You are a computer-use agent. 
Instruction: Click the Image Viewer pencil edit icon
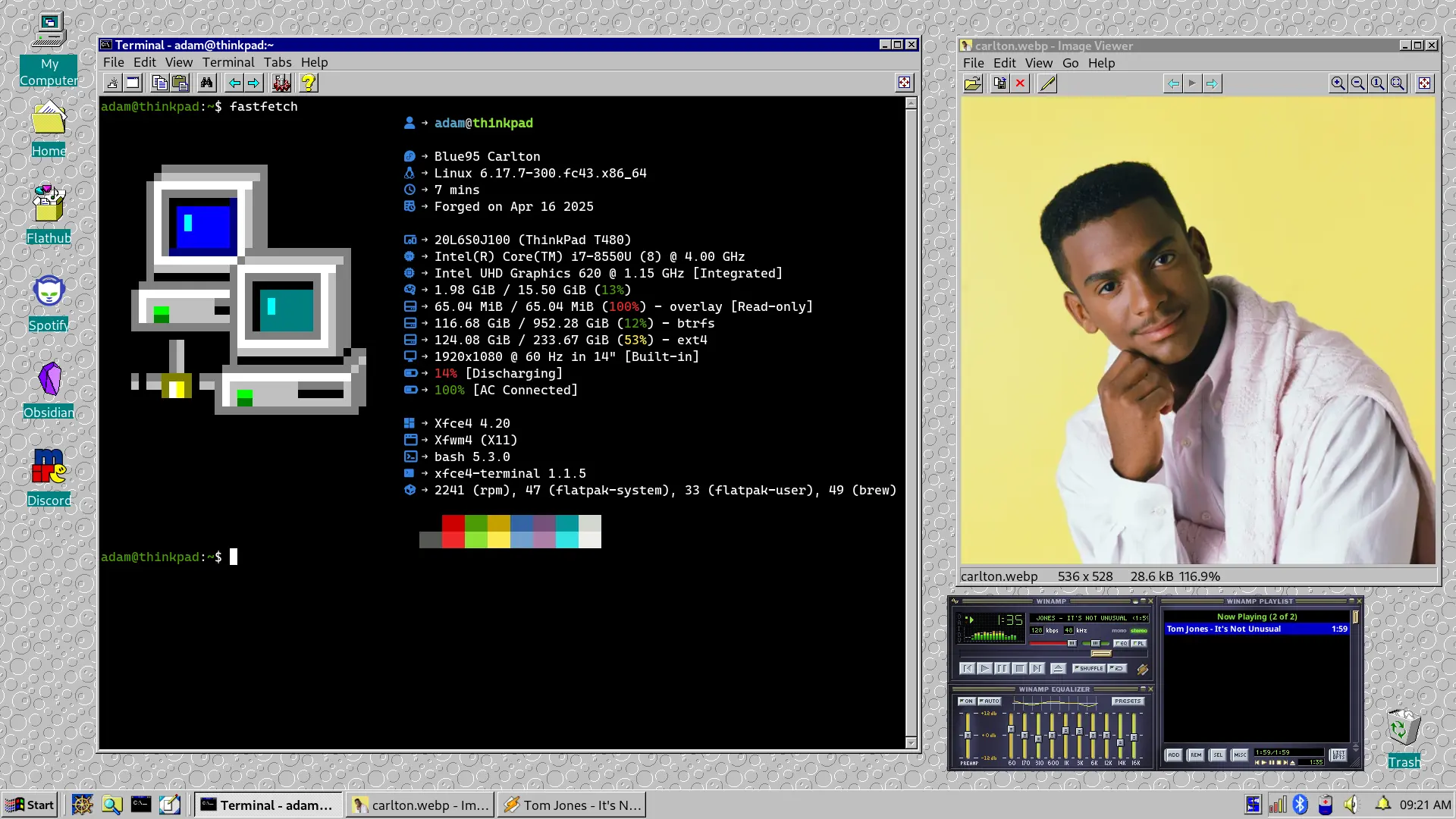(1047, 83)
